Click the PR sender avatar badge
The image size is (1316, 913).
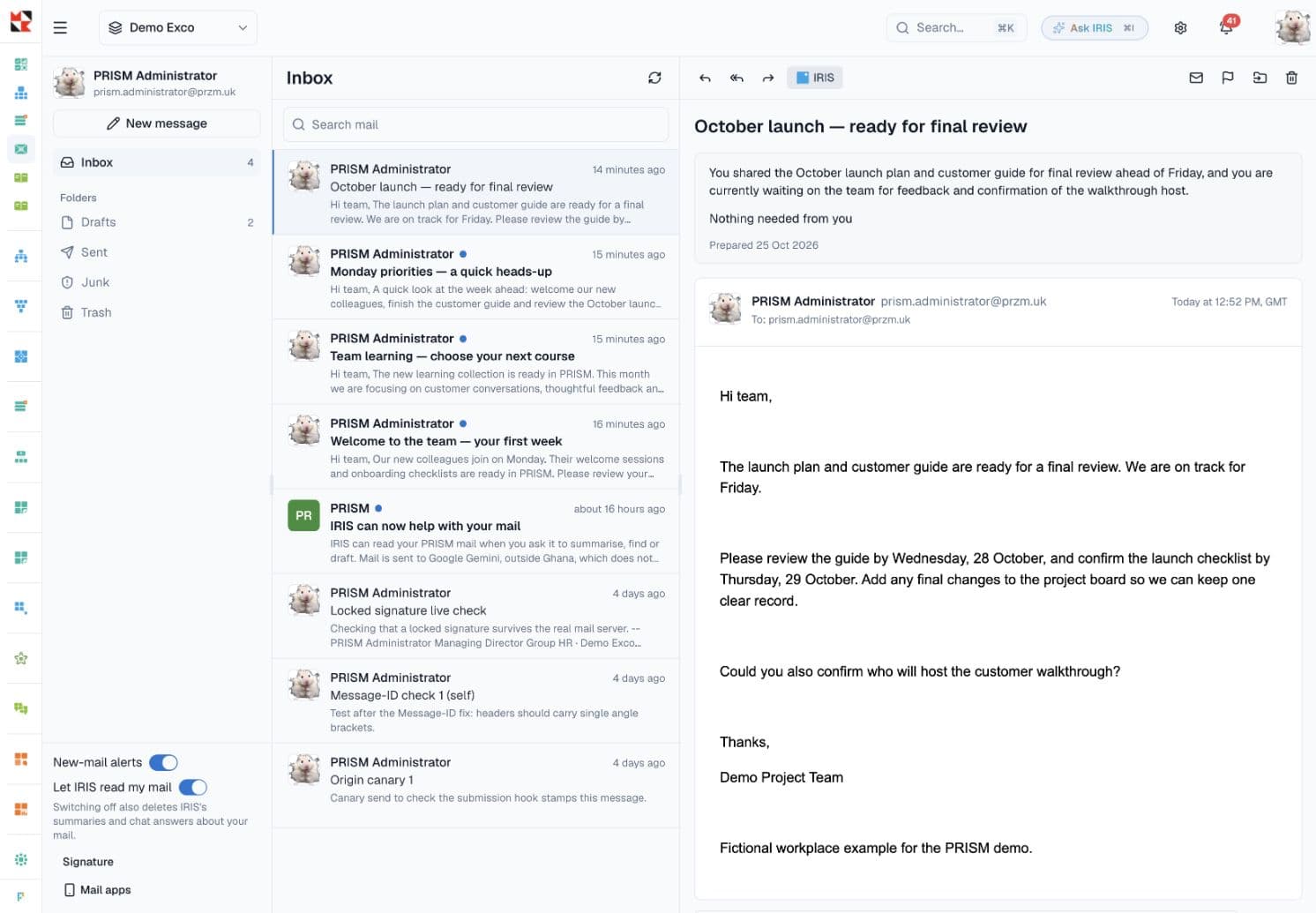coord(303,515)
